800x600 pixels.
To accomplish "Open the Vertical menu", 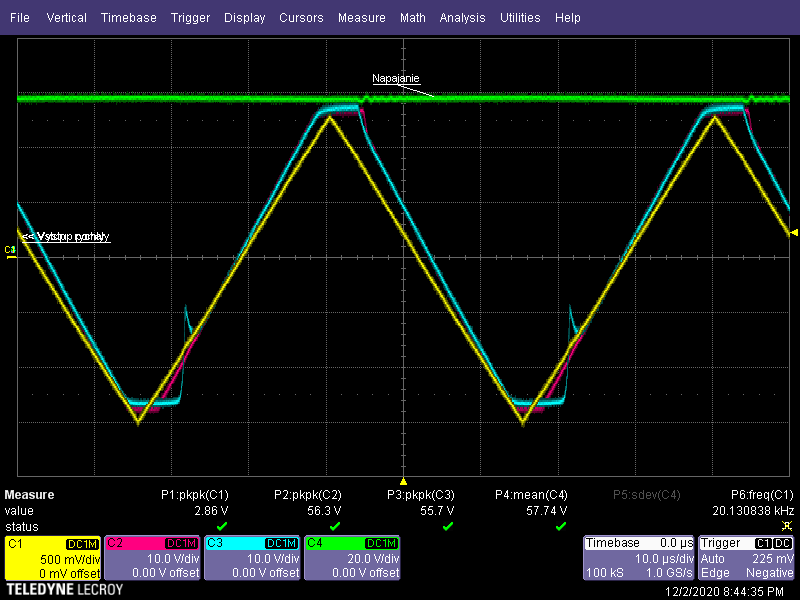I will point(66,18).
